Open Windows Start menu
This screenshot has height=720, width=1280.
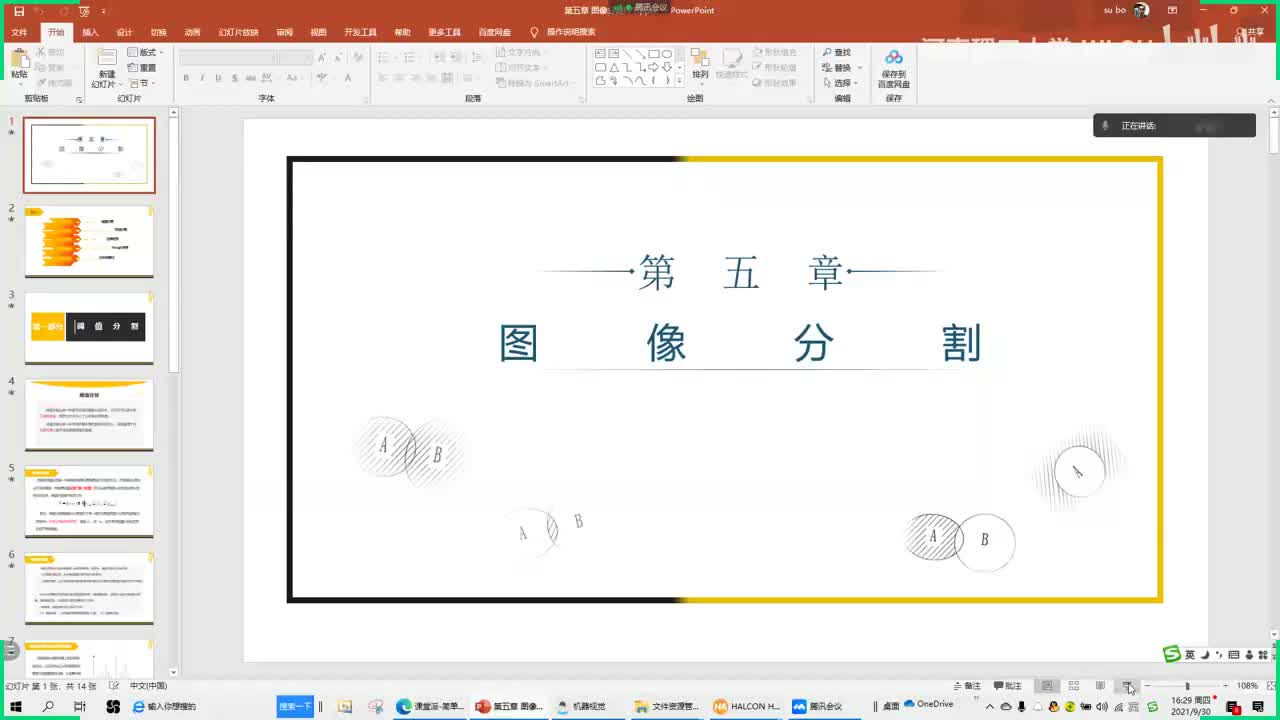tap(17, 706)
